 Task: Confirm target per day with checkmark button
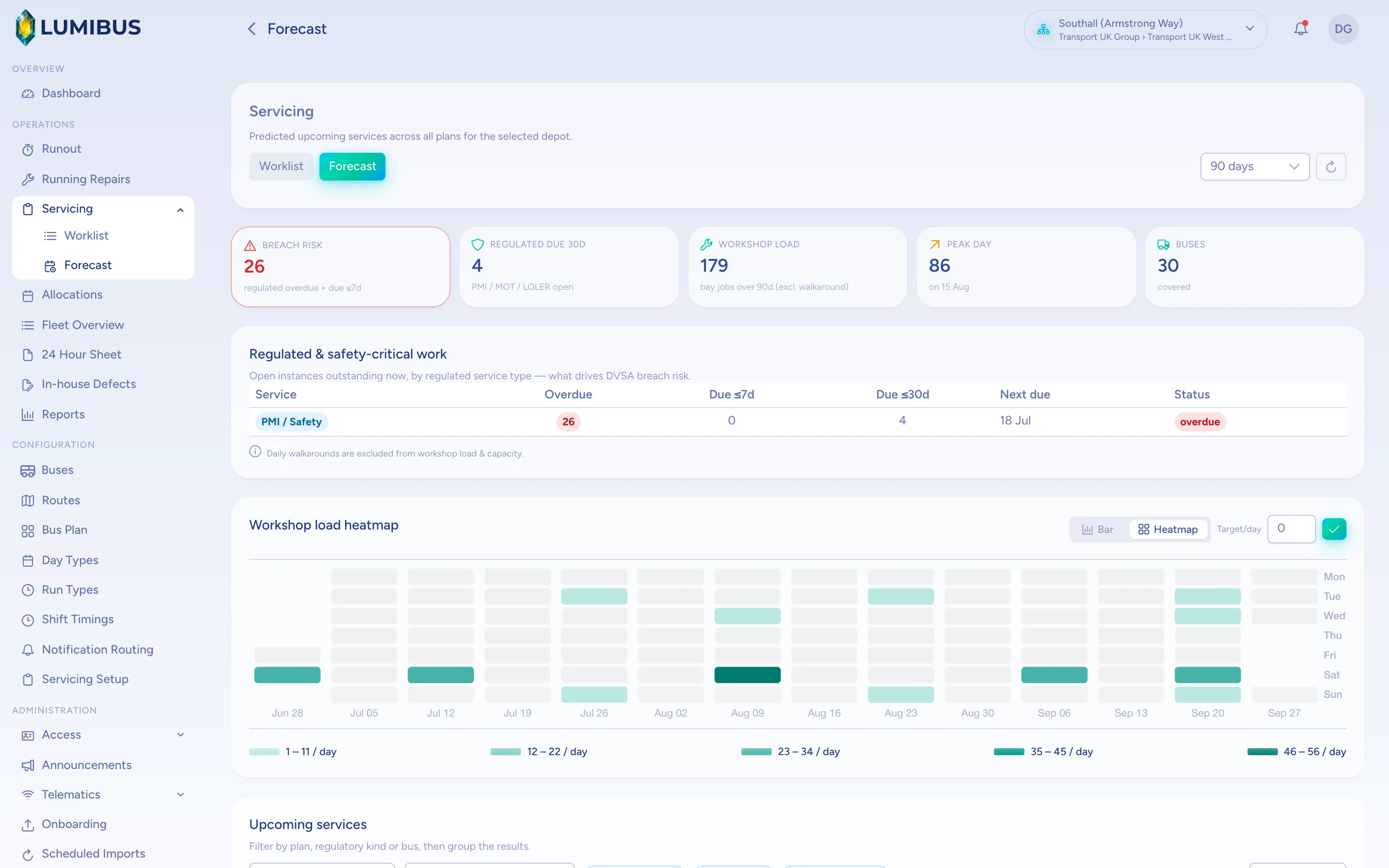(1334, 529)
